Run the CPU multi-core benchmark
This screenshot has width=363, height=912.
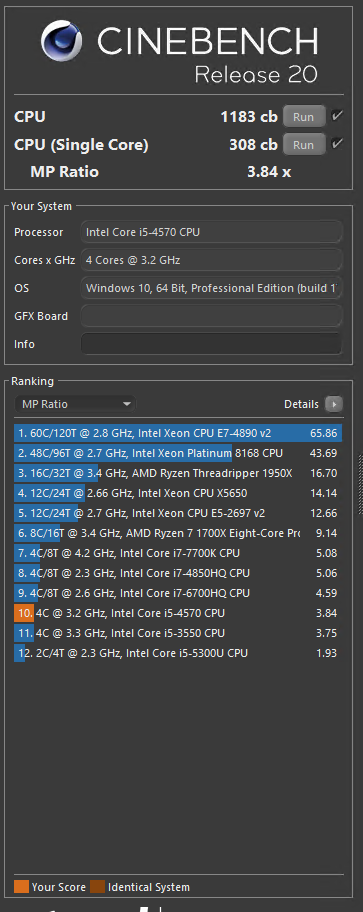click(x=304, y=116)
